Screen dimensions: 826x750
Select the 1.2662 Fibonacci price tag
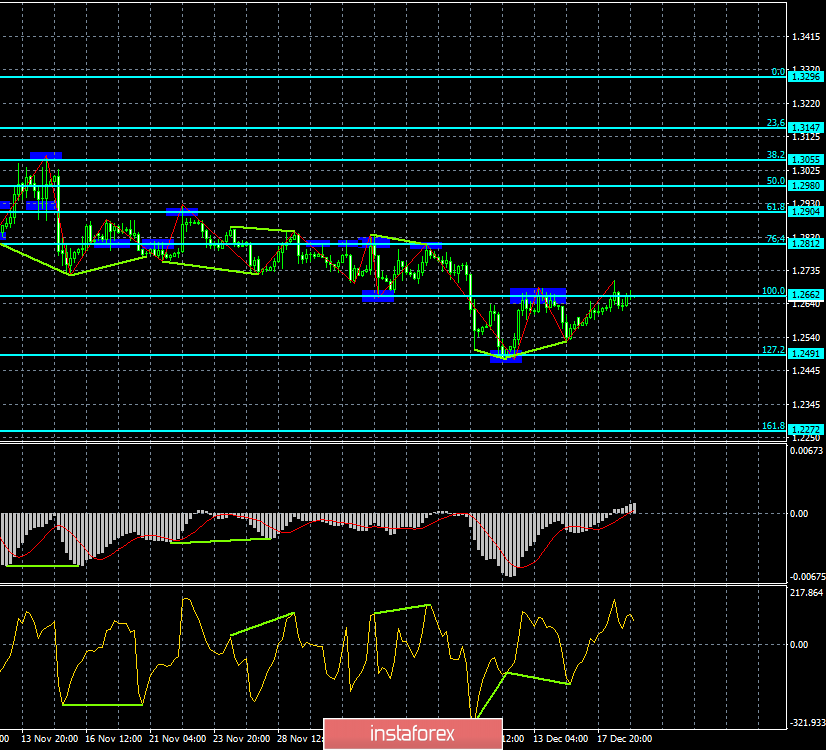click(x=805, y=295)
